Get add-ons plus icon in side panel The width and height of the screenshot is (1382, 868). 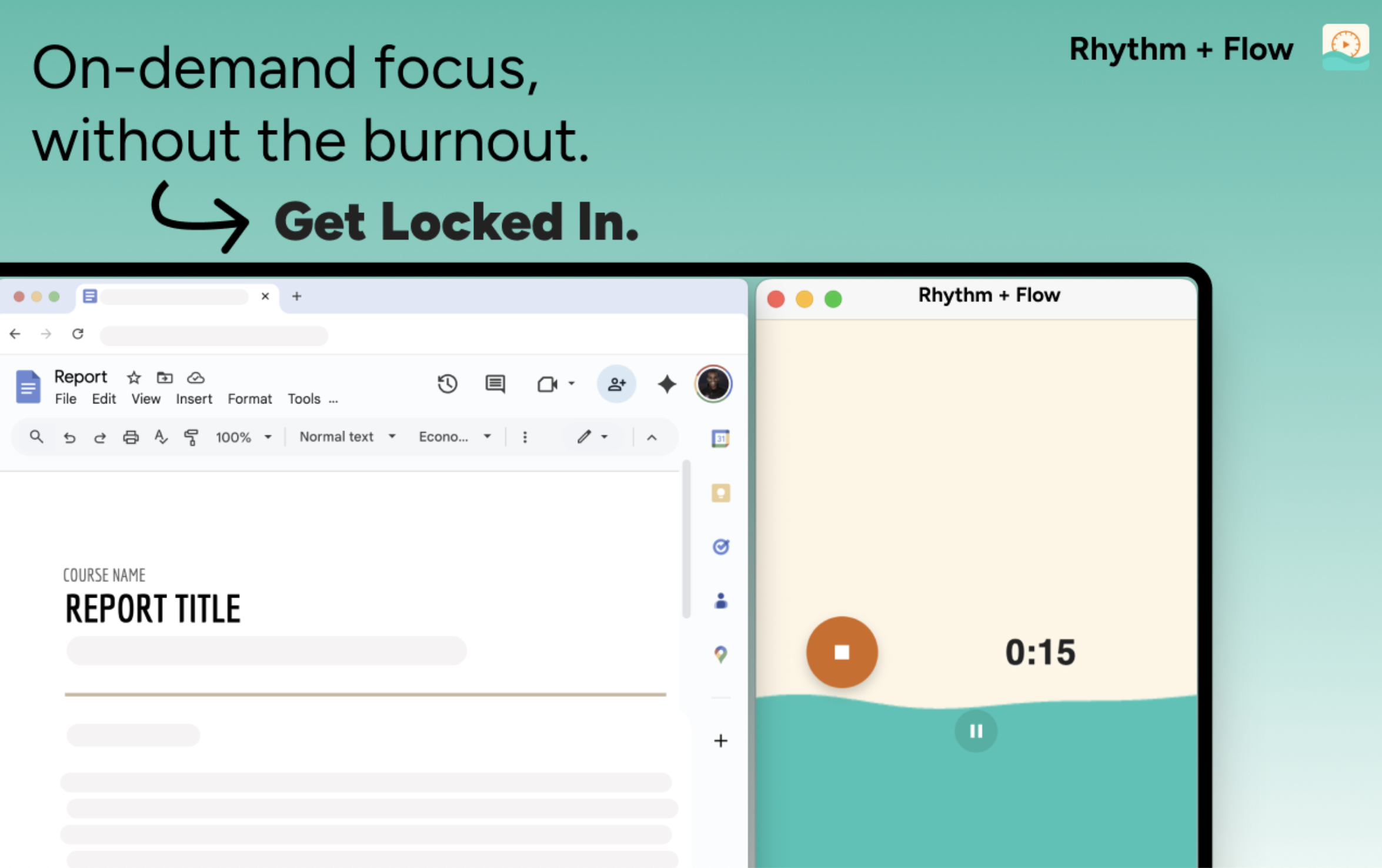pos(720,740)
